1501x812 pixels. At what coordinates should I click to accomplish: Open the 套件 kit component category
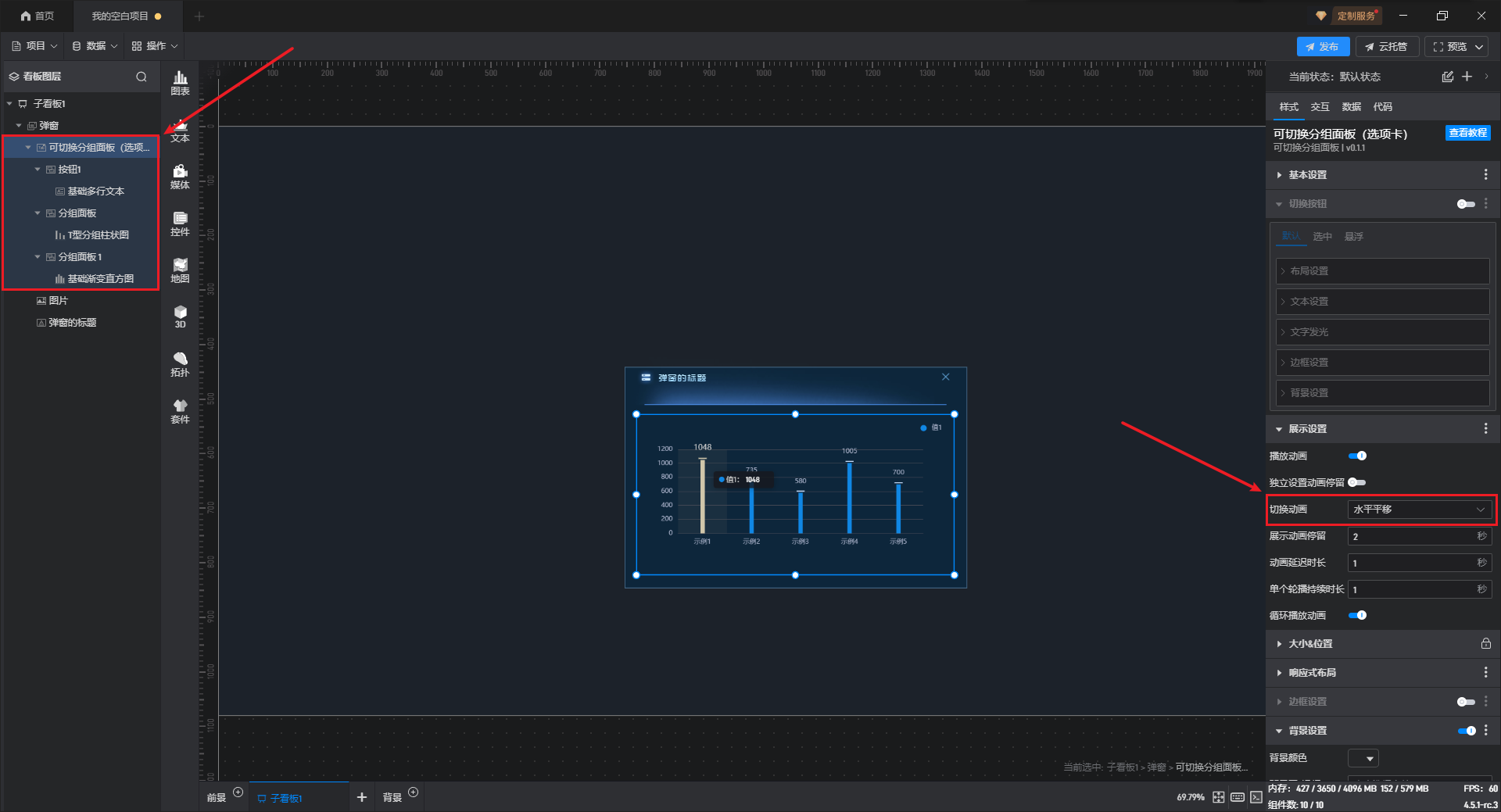(x=180, y=412)
